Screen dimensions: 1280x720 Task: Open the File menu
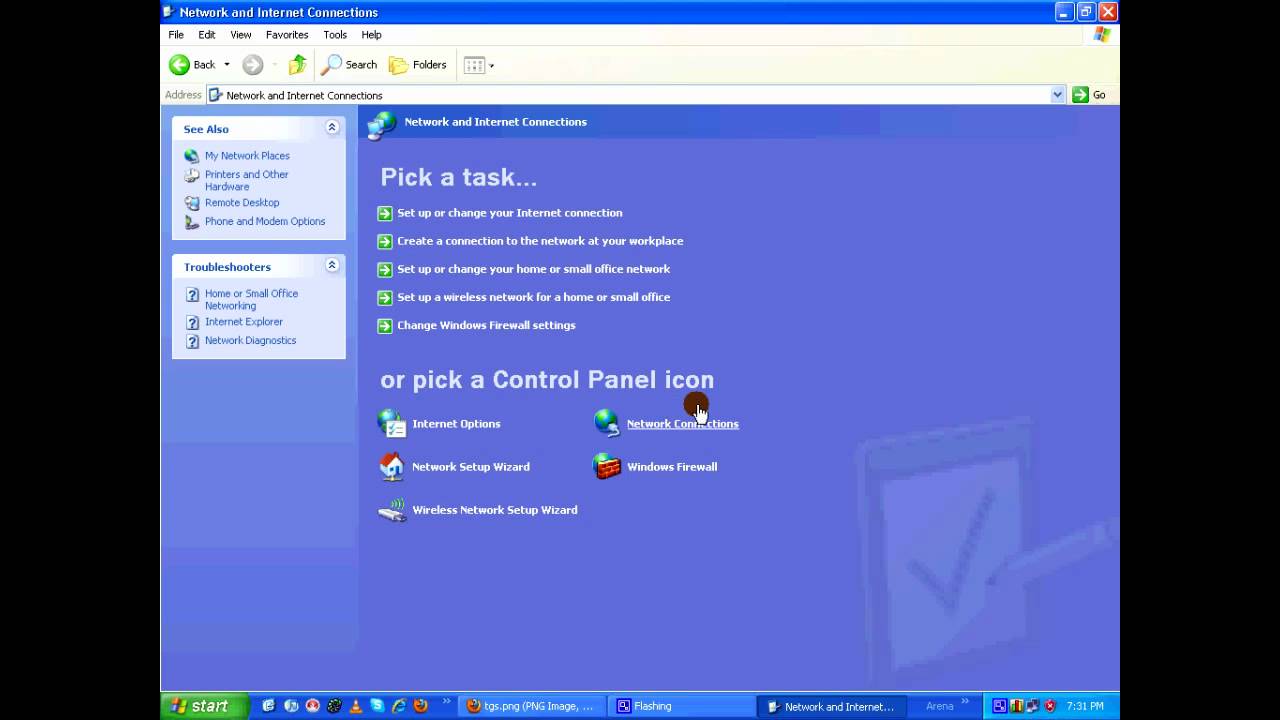[x=176, y=35]
